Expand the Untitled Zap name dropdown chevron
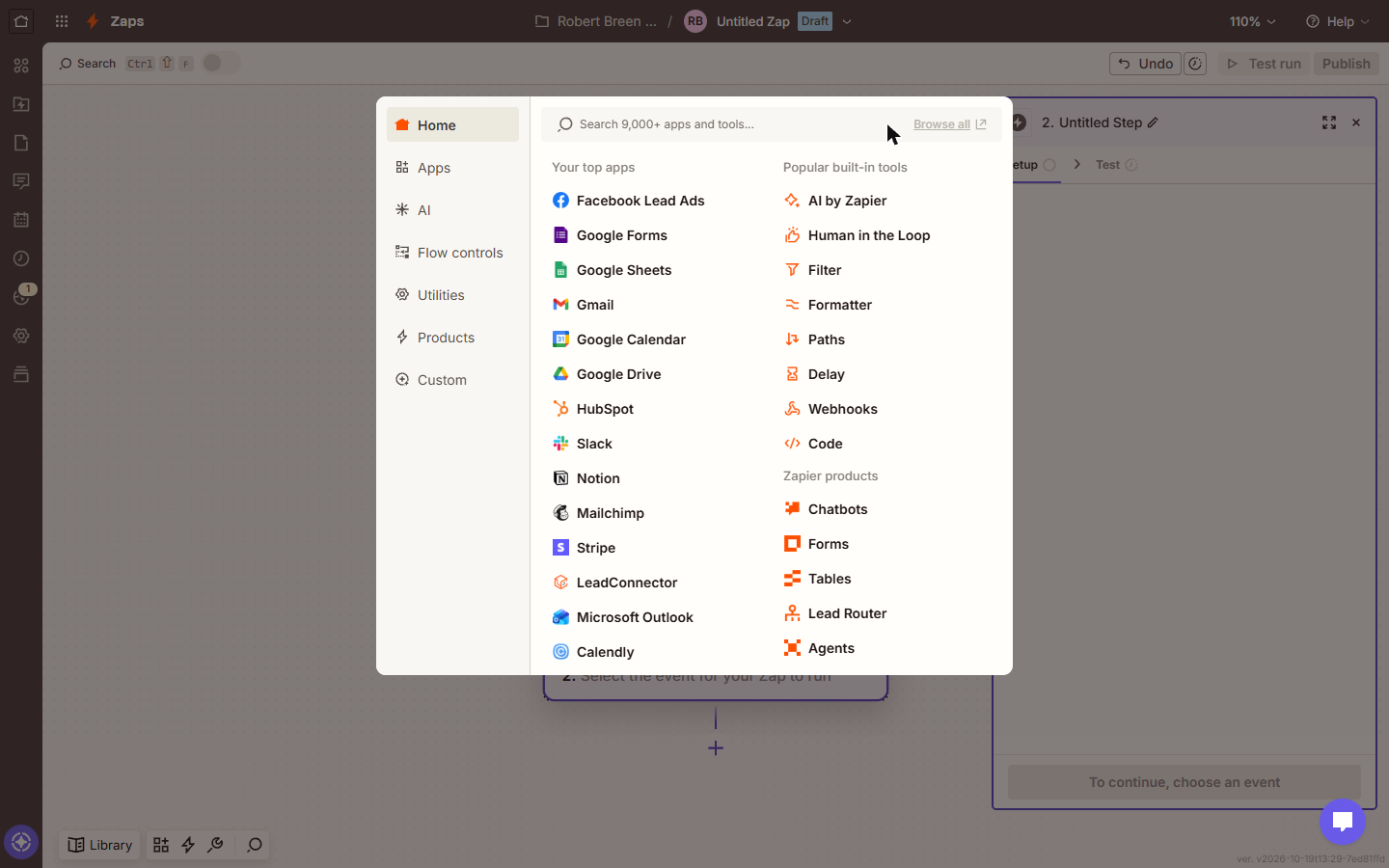 [847, 21]
